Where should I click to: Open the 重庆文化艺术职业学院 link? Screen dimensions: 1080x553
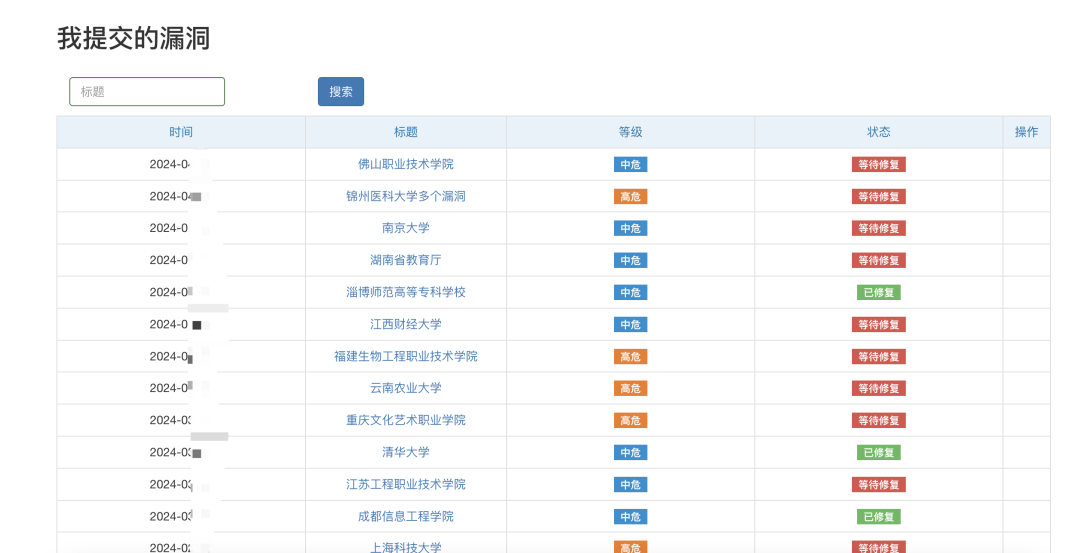(x=406, y=420)
